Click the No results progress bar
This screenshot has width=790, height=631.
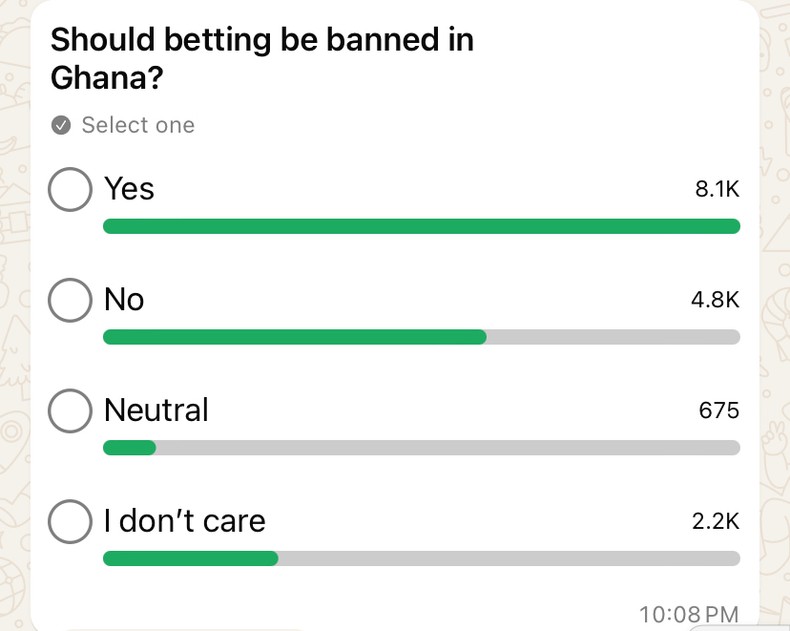421,337
